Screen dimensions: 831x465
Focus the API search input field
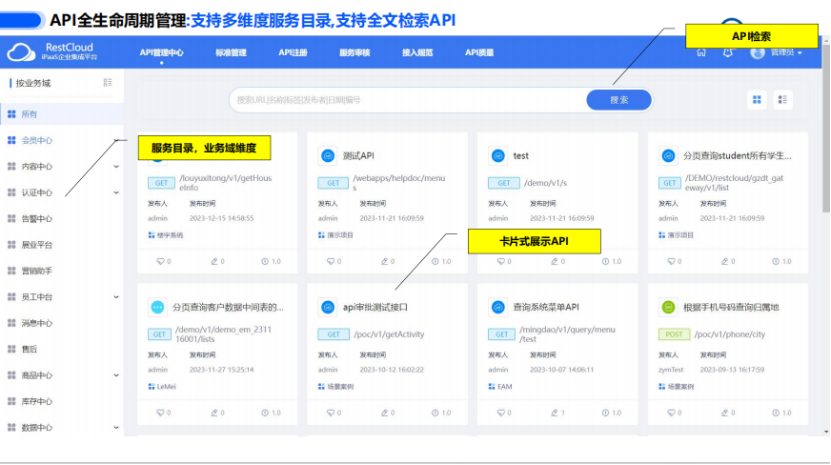(x=405, y=100)
